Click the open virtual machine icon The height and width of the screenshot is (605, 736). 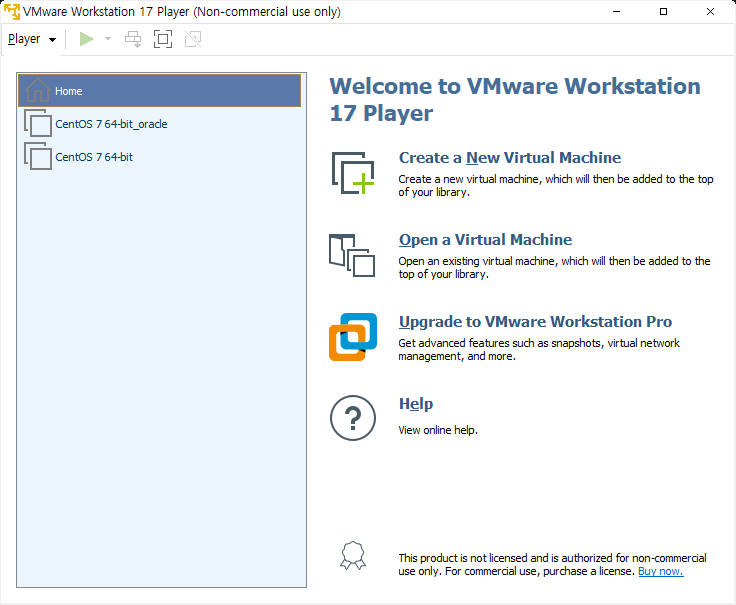point(352,255)
